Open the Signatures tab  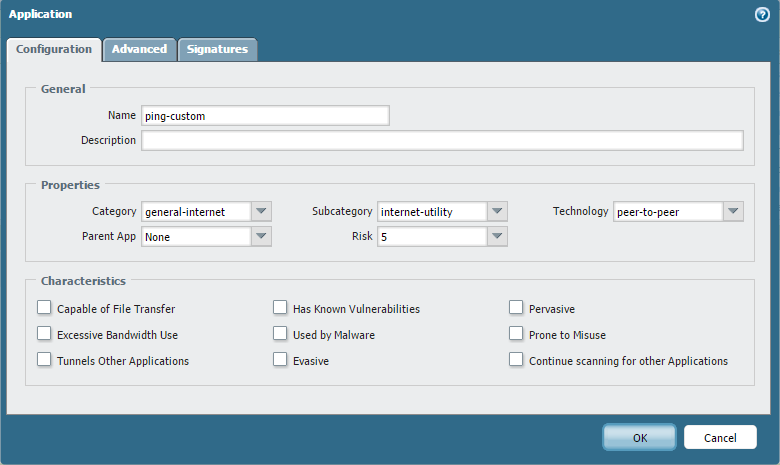[217, 49]
